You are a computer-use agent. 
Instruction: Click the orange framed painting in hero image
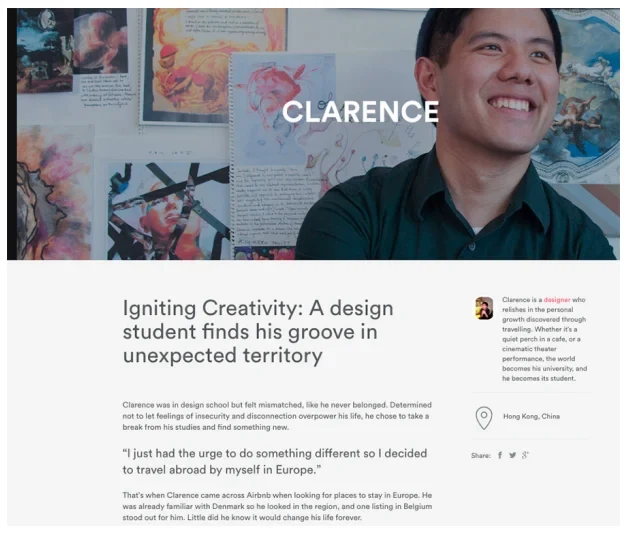(x=215, y=66)
